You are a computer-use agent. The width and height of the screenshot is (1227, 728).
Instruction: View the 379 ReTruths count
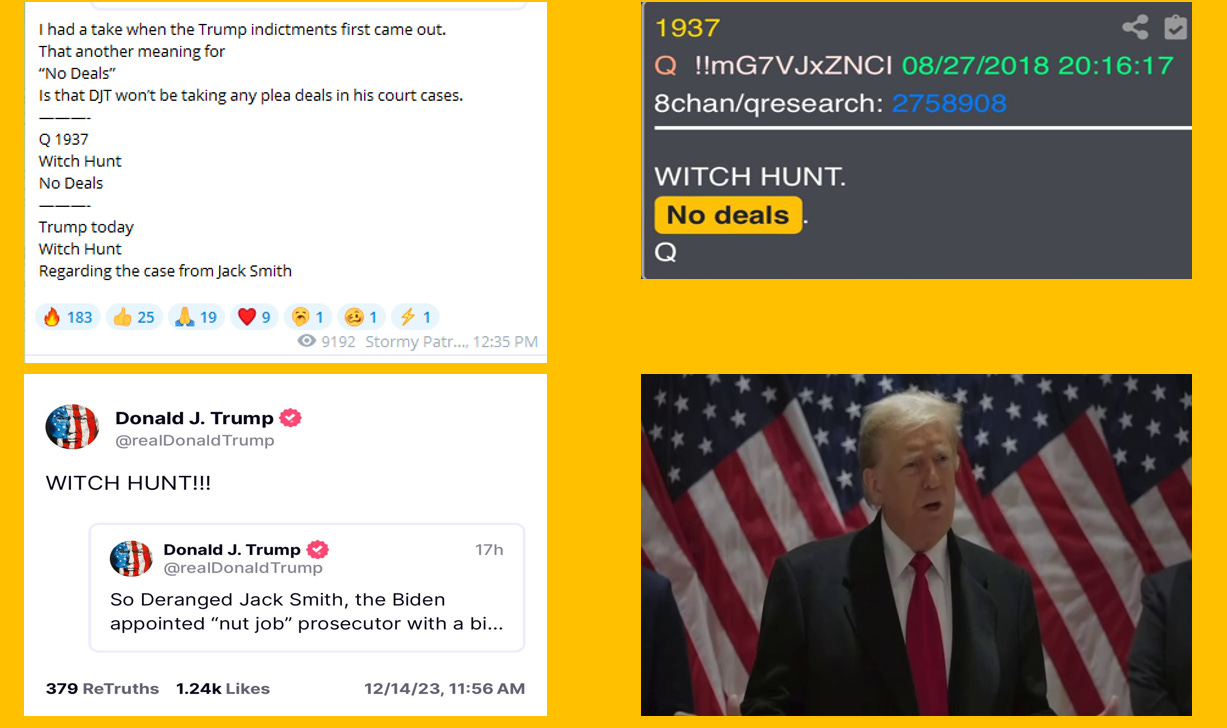[x=102, y=688]
